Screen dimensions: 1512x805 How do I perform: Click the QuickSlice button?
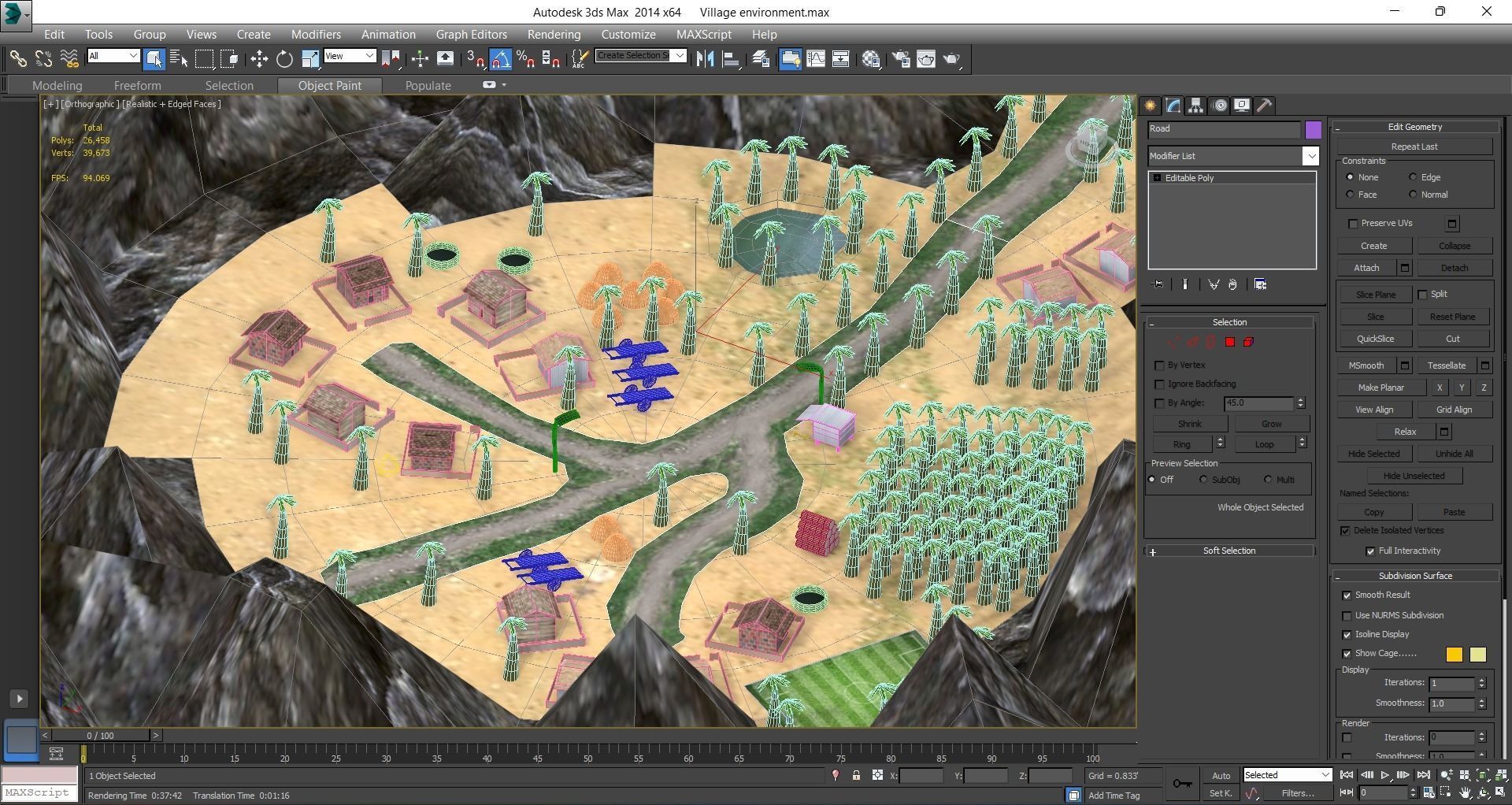tap(1375, 339)
